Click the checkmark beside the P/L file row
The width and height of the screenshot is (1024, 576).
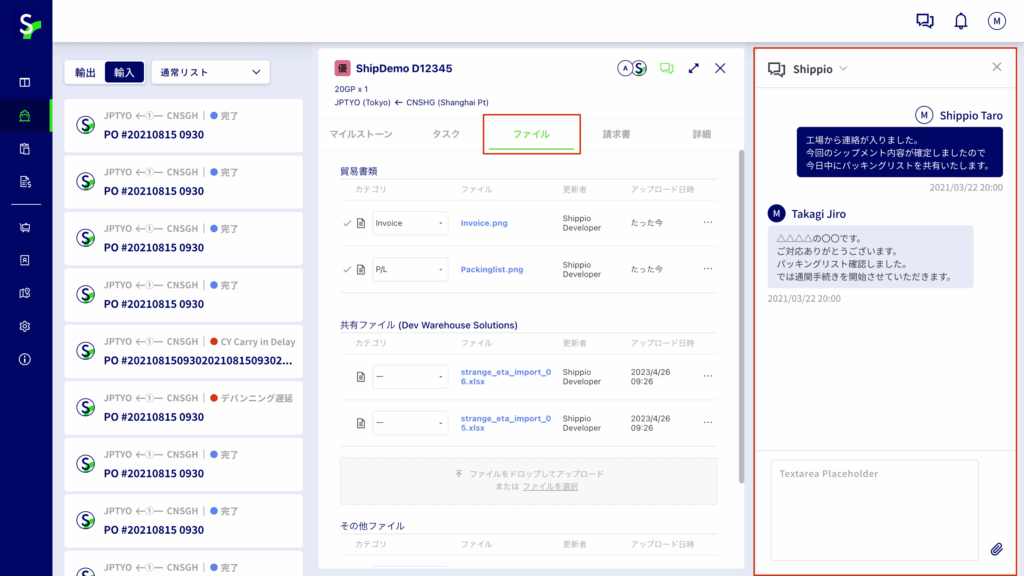(x=347, y=269)
